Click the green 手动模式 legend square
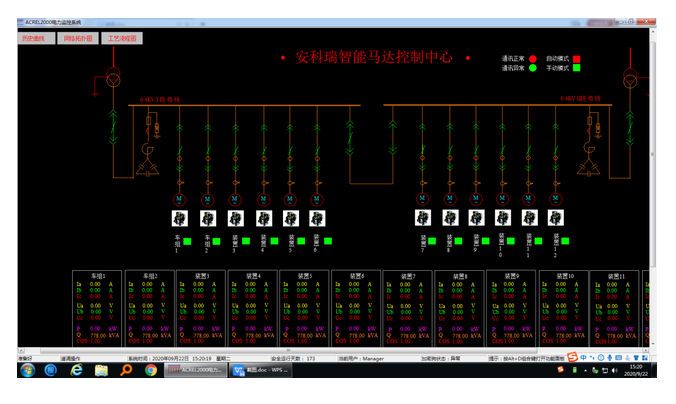Viewport: 676px width, 404px height. pyautogui.click(x=576, y=68)
